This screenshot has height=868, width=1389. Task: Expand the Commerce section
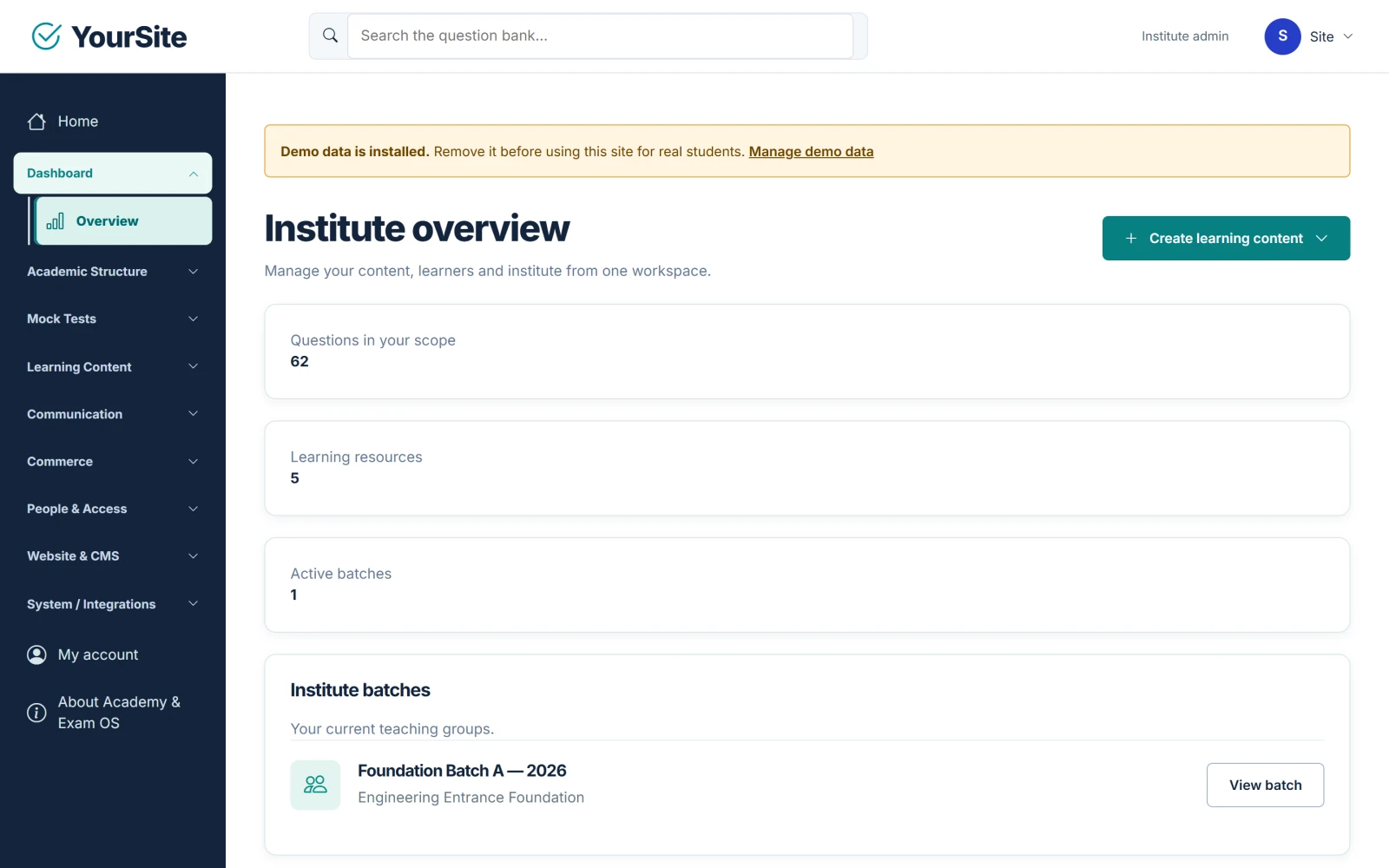tap(113, 461)
